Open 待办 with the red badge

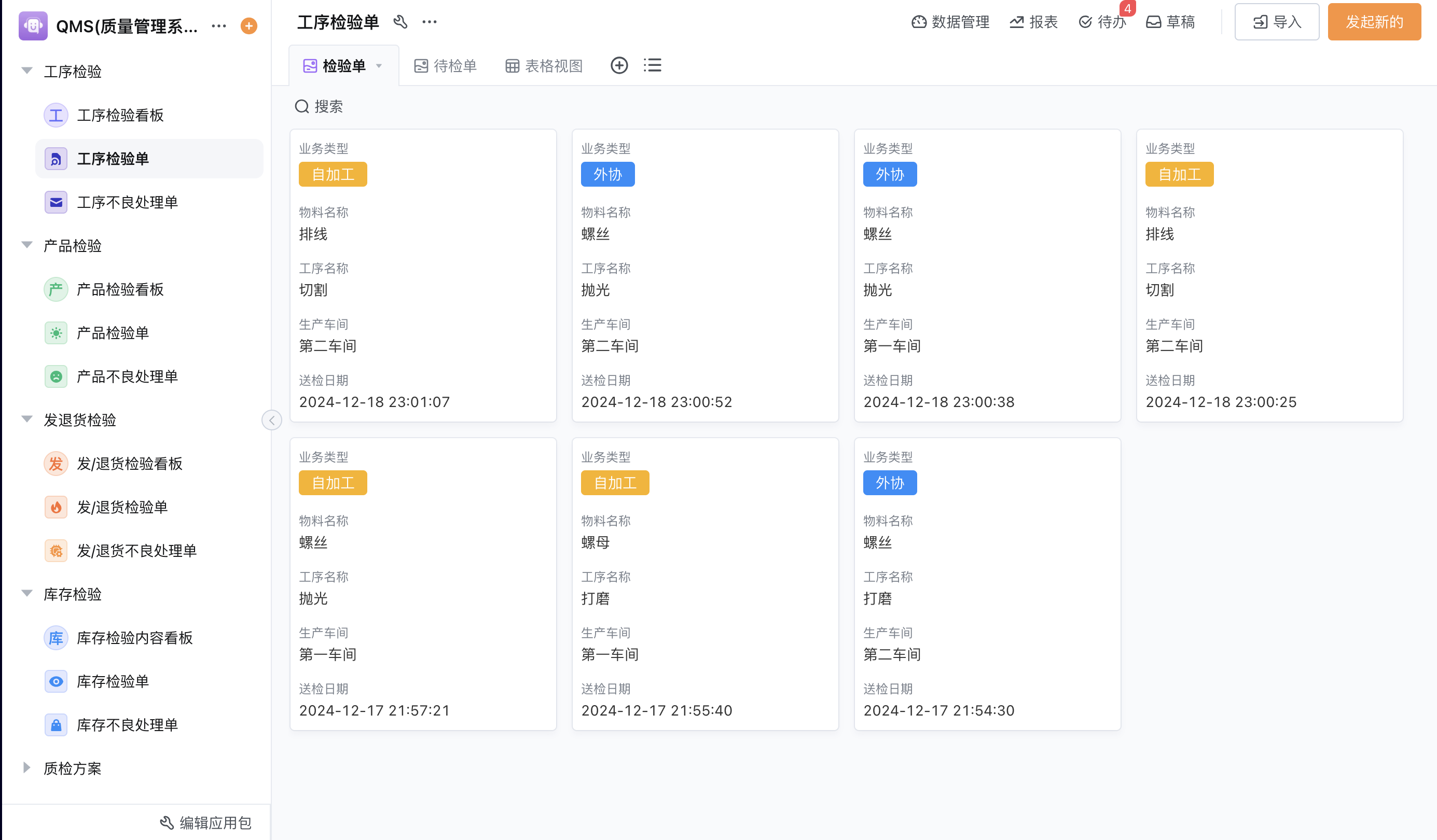(x=1102, y=22)
